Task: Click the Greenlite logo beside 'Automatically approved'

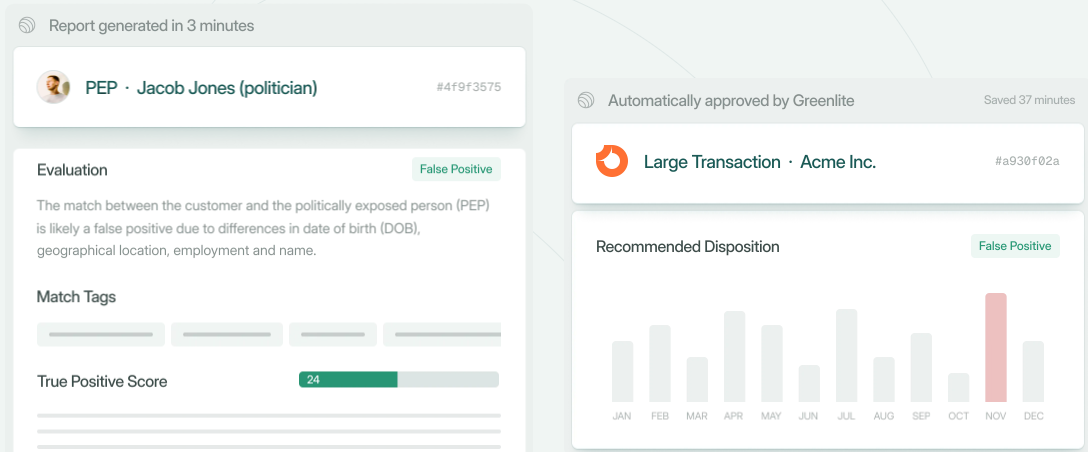Action: pyautogui.click(x=586, y=100)
